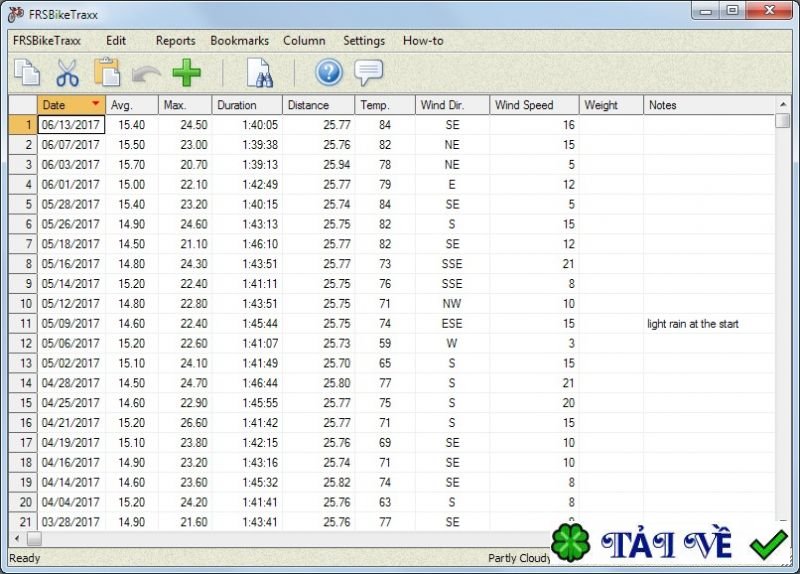Click date cell 05/09/2017
Screen dimensions: 800x574
(x=71, y=323)
